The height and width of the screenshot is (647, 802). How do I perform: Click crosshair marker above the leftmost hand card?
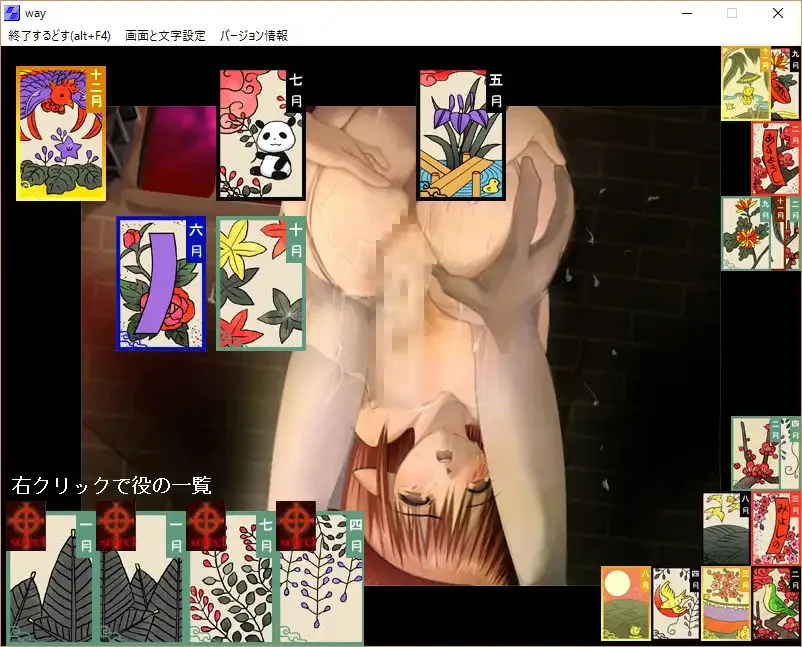(26, 520)
